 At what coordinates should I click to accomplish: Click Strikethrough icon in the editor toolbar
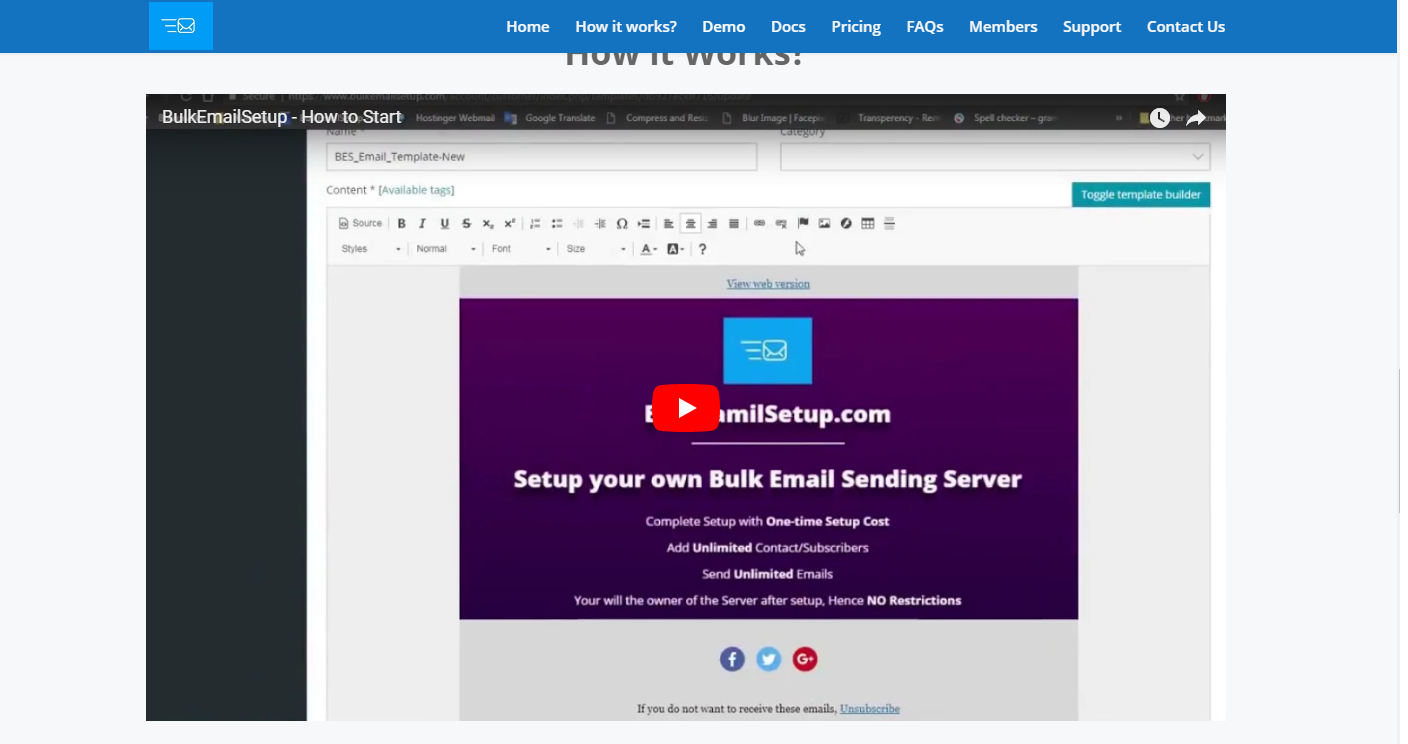click(466, 224)
